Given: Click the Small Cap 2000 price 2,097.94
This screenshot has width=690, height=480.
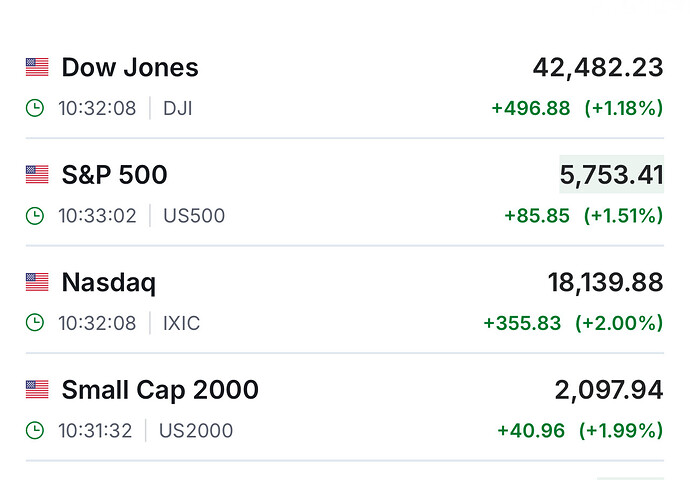Looking at the screenshot, I should 609,390.
